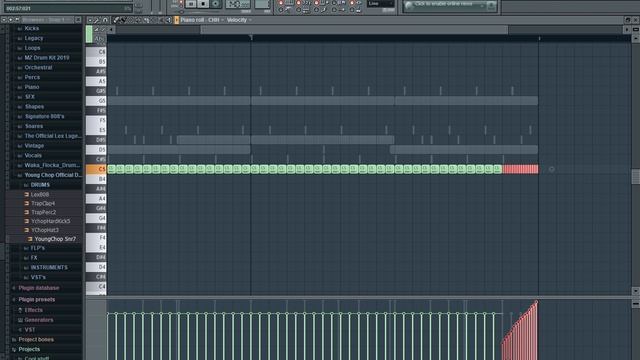The image size is (640, 360).
Task: Click the playback speaker tool icon
Action: (168, 20)
